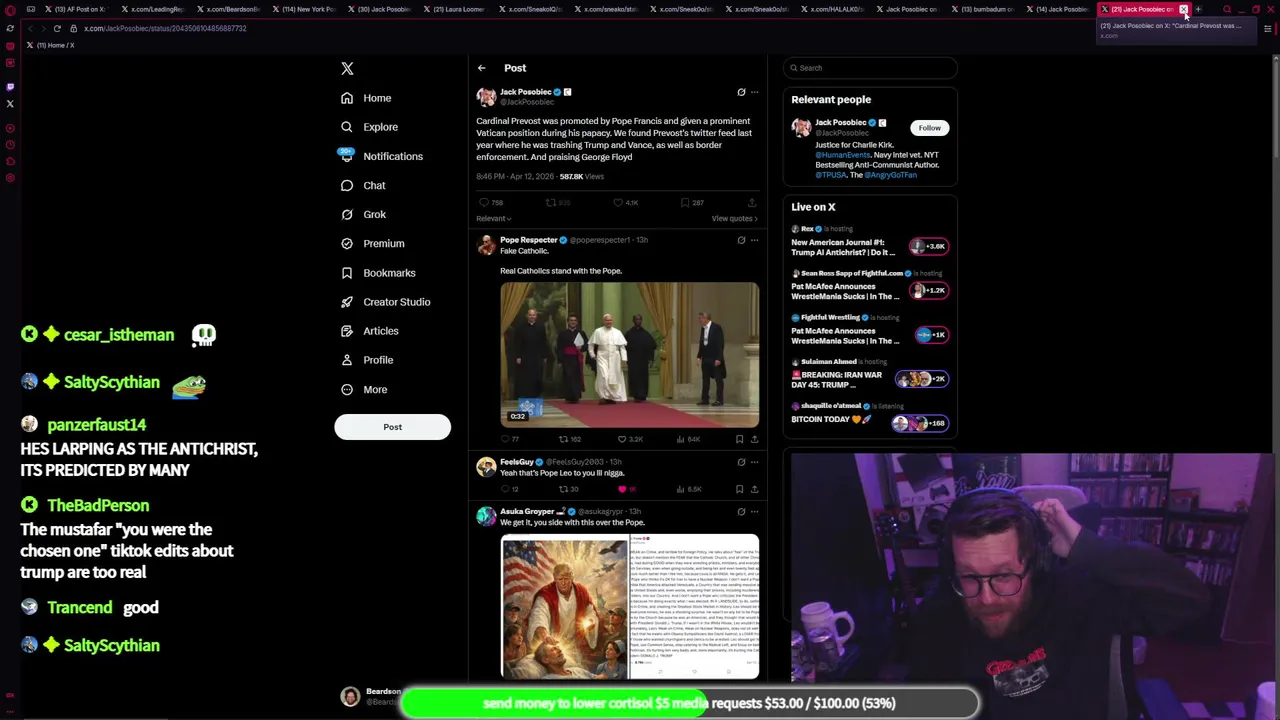
Task: Like Pope Respecter's reply with 3.2K likes
Action: 629,439
